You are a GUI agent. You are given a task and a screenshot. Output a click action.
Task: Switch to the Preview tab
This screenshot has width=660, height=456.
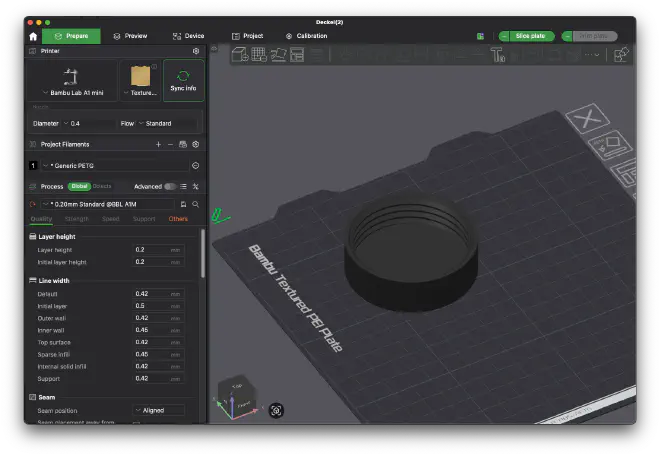[131, 36]
